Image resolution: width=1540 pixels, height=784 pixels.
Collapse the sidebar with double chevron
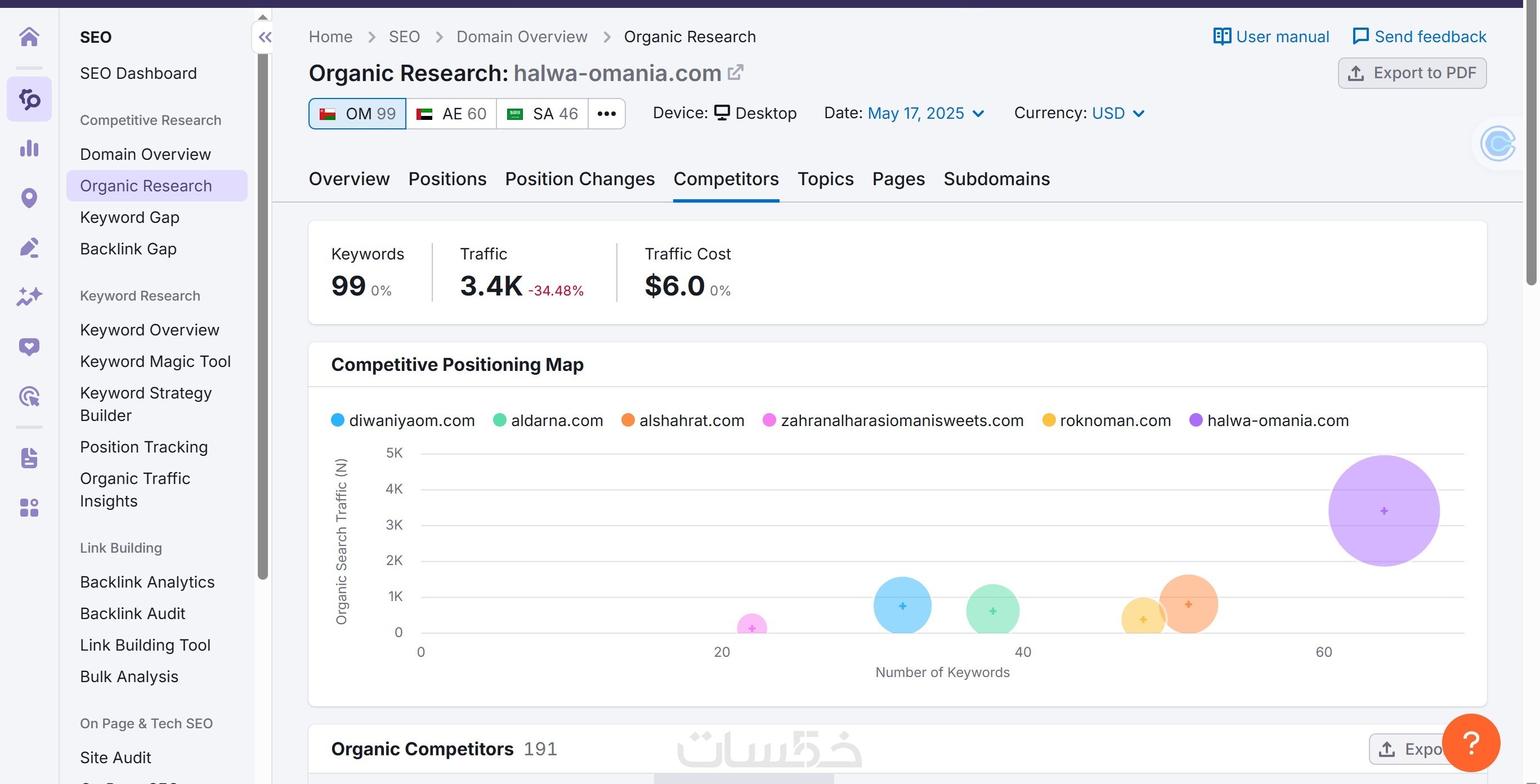pos(265,38)
